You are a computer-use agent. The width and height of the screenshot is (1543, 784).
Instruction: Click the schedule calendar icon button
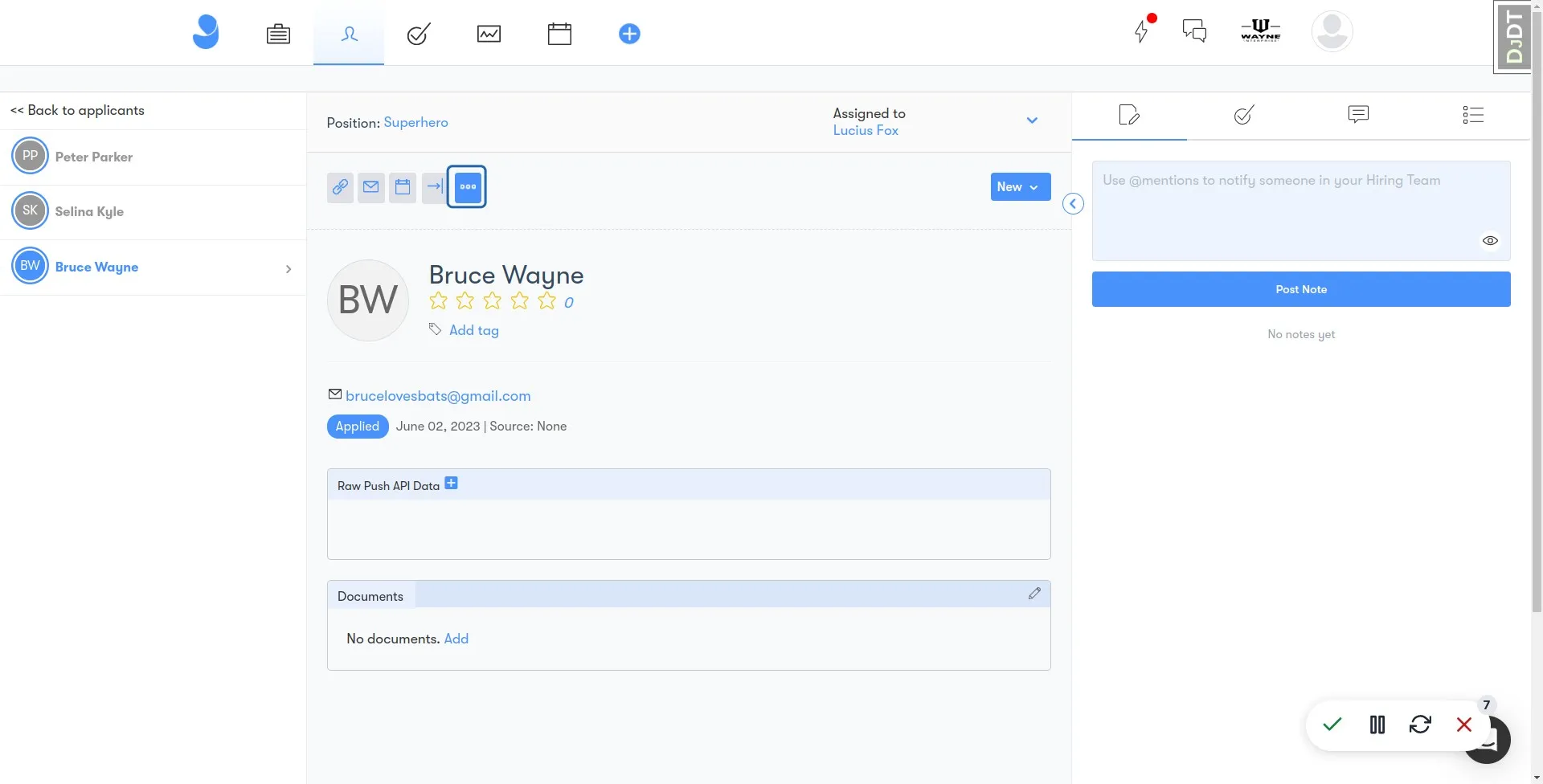(403, 187)
